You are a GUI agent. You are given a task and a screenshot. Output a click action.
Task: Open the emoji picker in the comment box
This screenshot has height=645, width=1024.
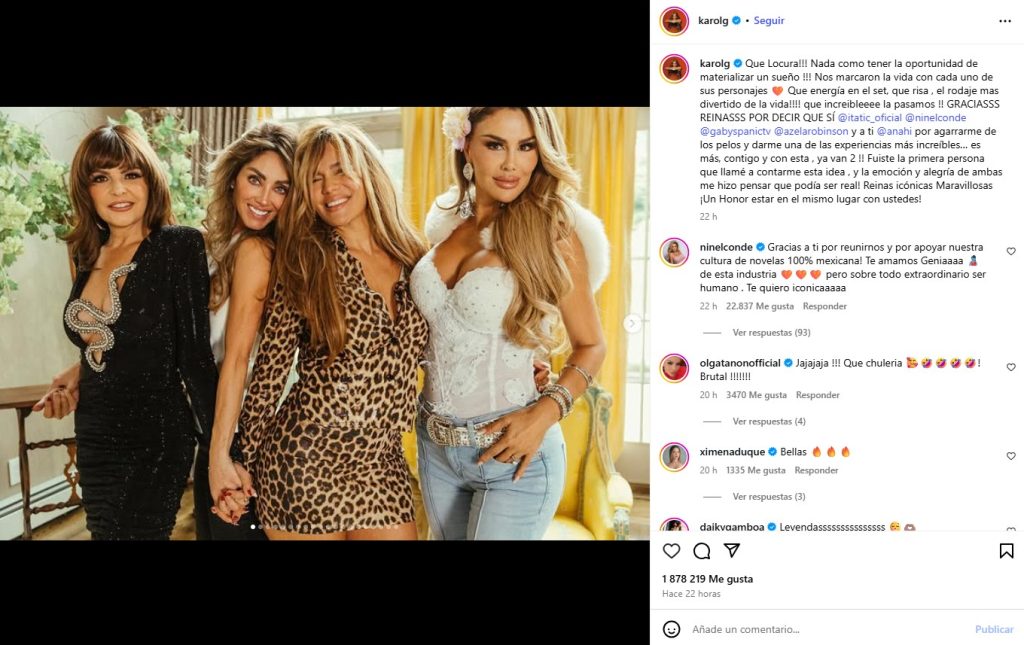(672, 629)
